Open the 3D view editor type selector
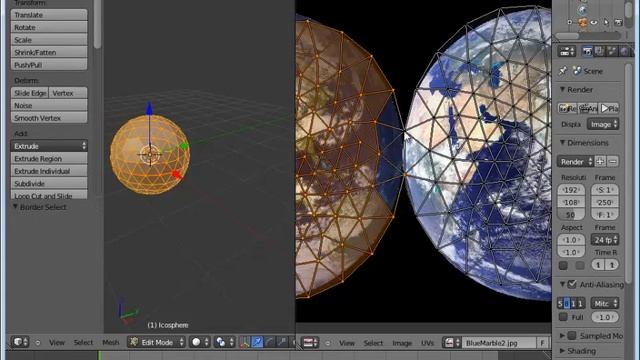 tap(20, 342)
